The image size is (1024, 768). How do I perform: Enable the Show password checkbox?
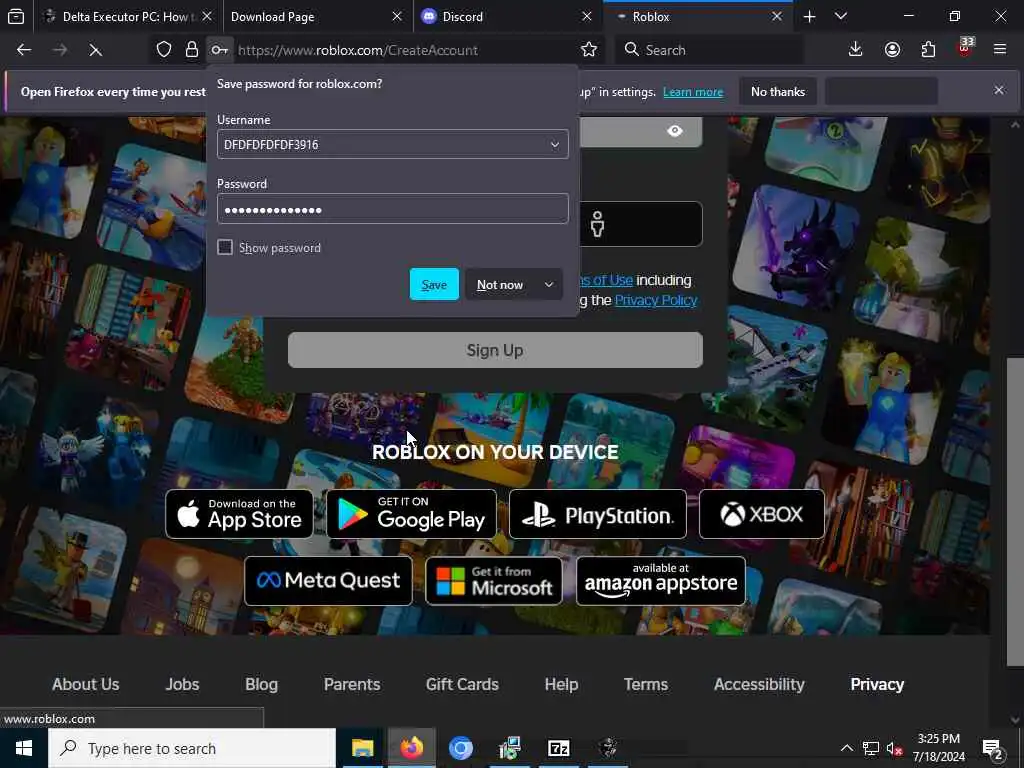[x=225, y=247]
